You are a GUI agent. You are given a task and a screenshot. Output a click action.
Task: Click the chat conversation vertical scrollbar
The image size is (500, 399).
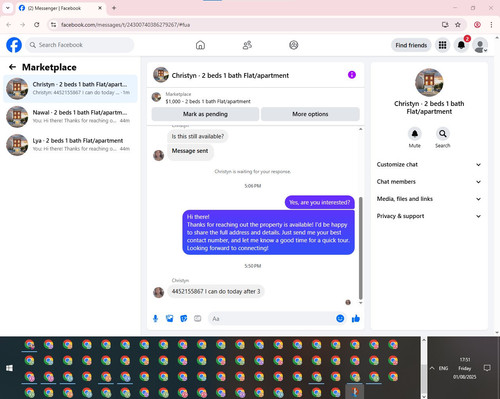click(360, 248)
